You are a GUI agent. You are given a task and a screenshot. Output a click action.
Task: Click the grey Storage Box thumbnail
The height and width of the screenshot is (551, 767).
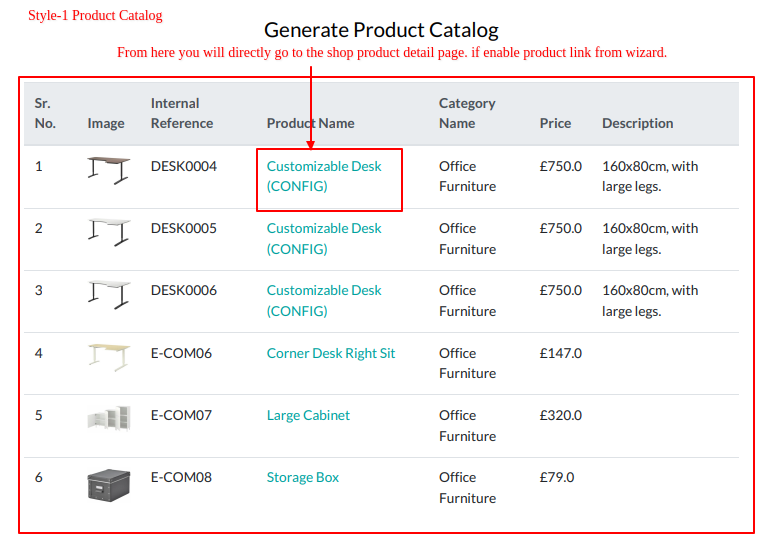[x=109, y=485]
